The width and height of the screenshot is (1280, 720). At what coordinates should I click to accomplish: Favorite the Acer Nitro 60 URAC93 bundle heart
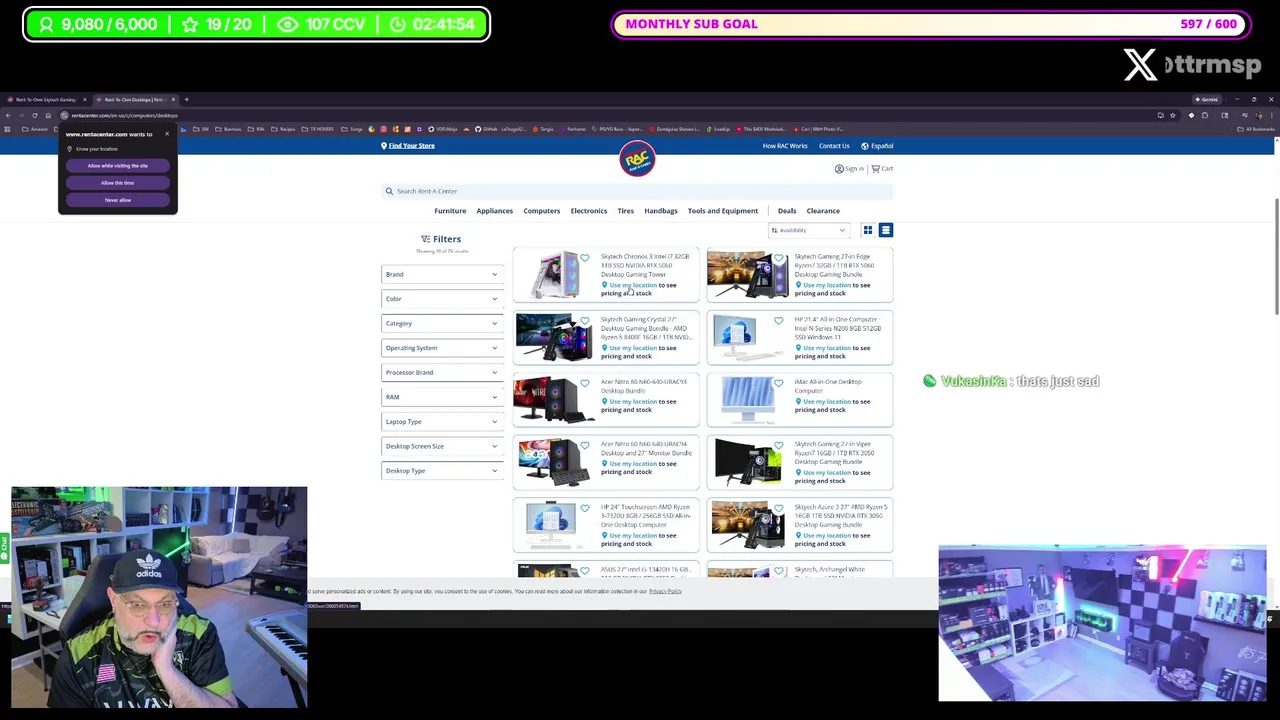point(585,383)
